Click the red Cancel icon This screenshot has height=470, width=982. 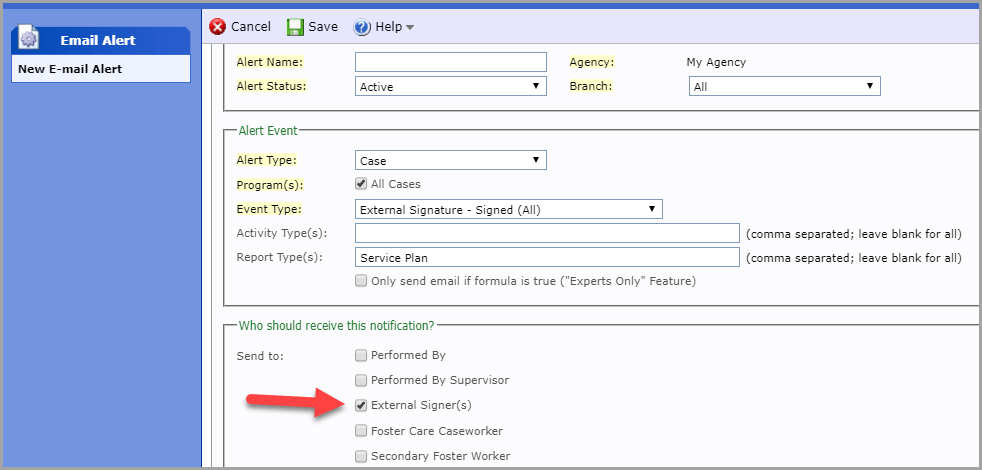click(217, 27)
